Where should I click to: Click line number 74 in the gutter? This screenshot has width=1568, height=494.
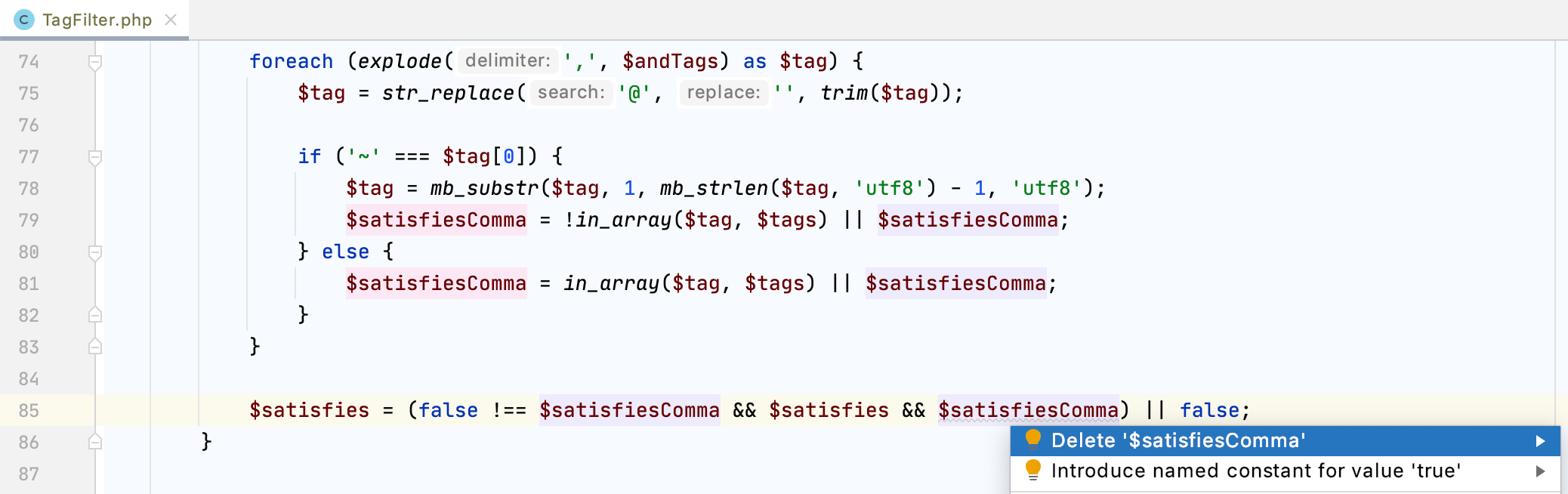(29, 61)
